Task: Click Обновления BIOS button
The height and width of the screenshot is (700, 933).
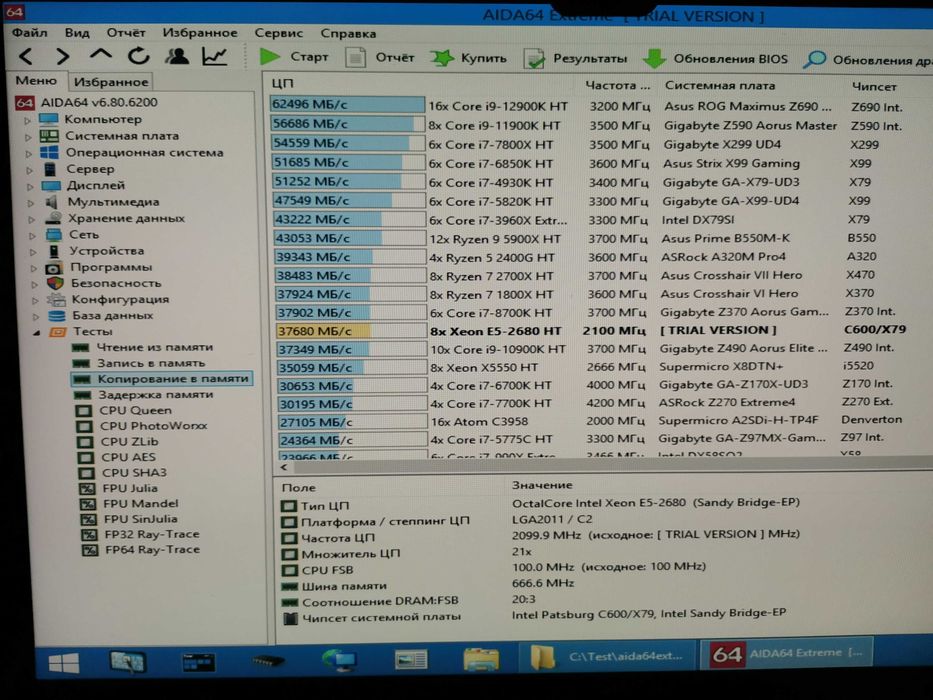Action: point(716,59)
